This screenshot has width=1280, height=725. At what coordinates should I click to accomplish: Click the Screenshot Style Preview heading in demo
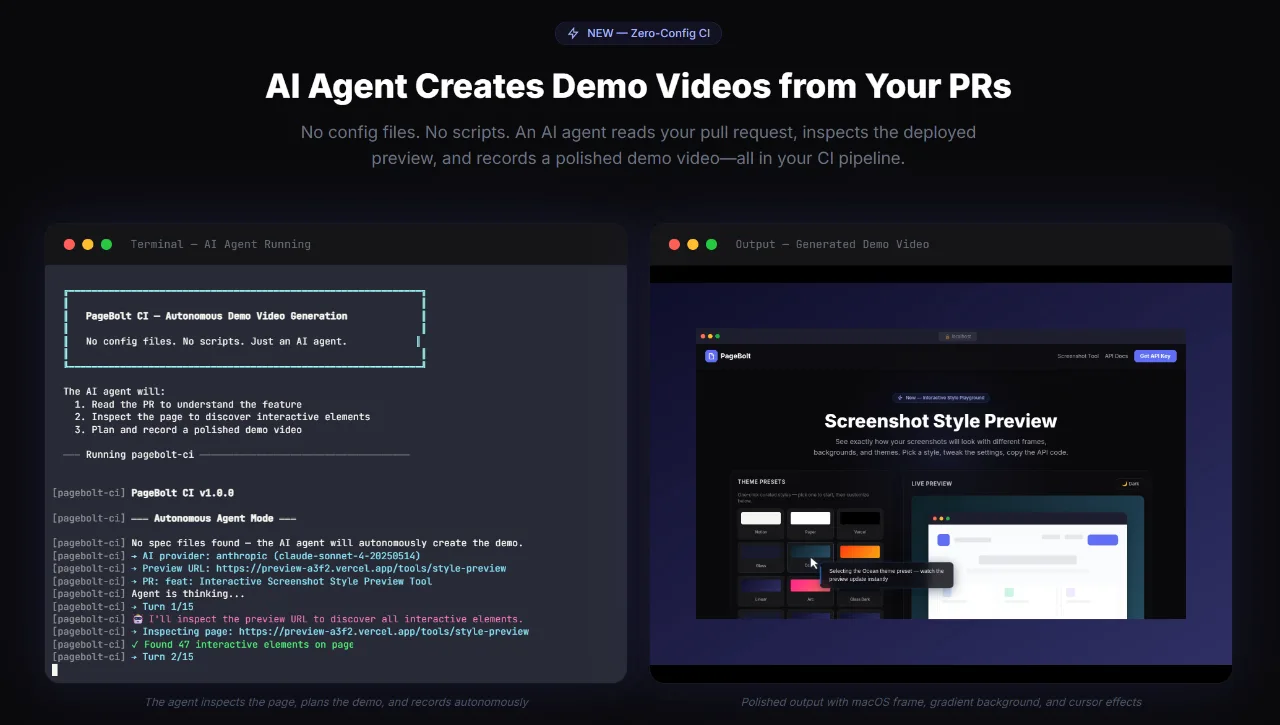point(940,421)
